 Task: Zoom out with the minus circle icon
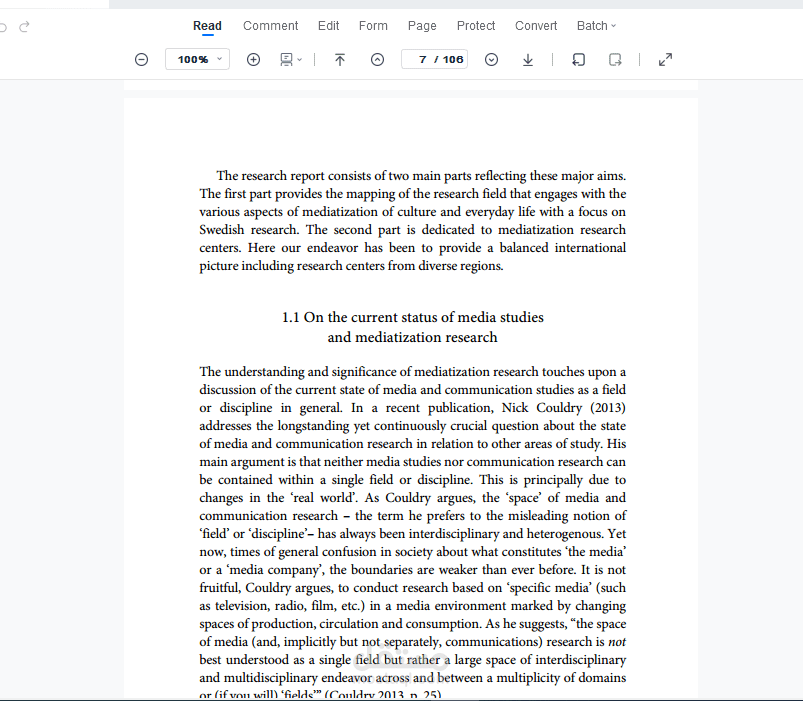click(x=141, y=59)
